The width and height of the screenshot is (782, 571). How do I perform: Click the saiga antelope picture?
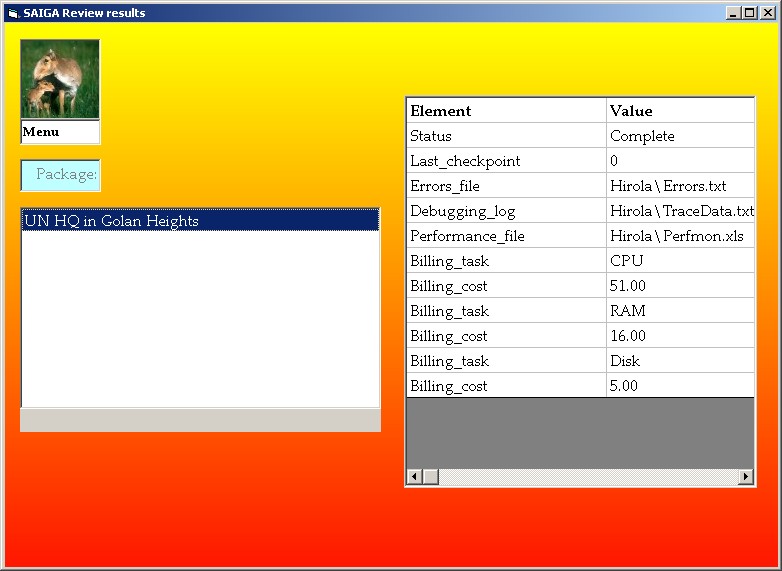pyautogui.click(x=60, y=79)
